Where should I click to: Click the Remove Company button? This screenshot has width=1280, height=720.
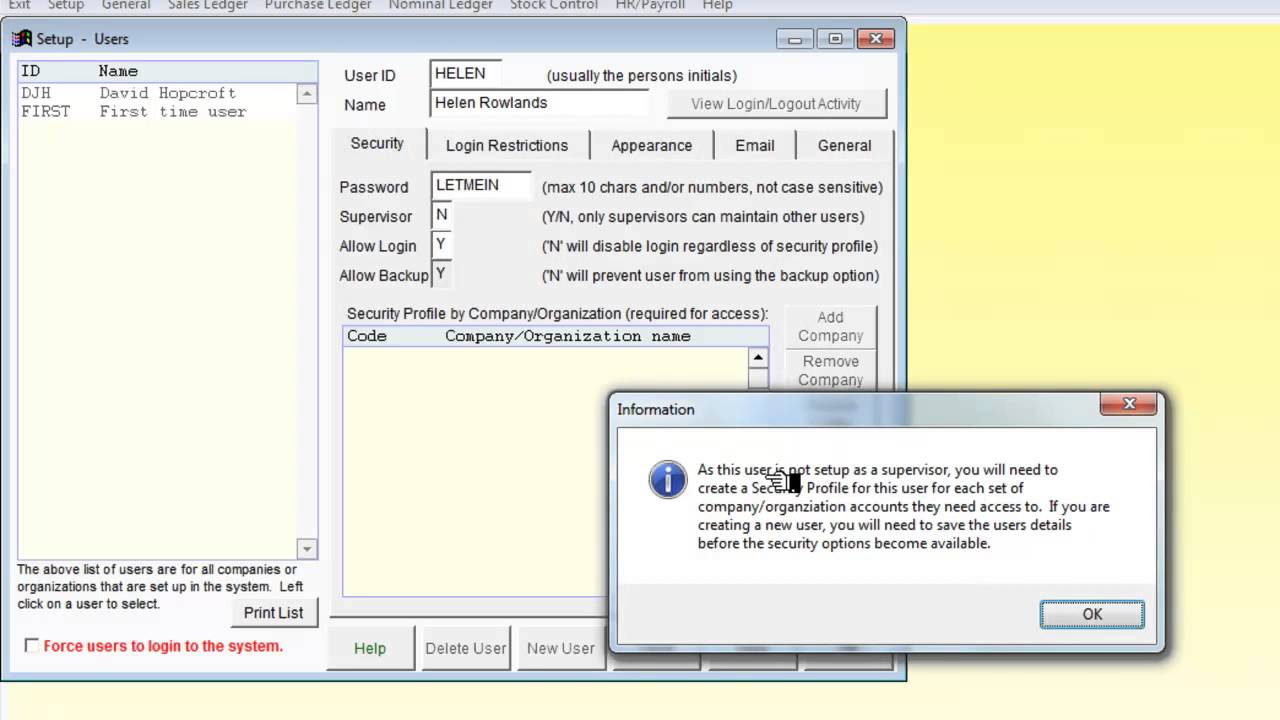[830, 370]
